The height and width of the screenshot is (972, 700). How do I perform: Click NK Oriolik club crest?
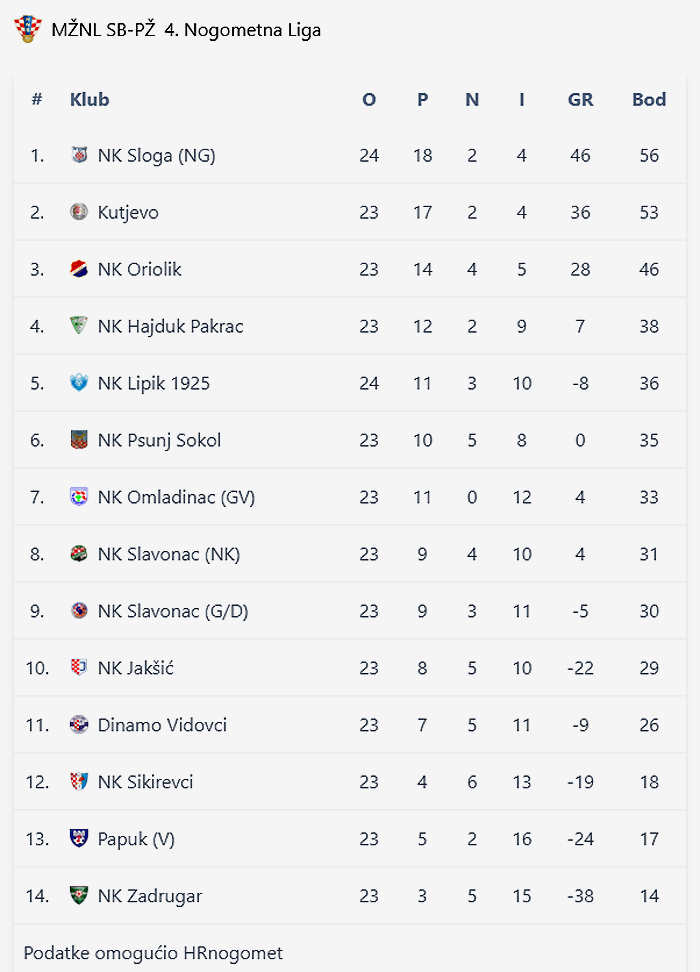79,269
